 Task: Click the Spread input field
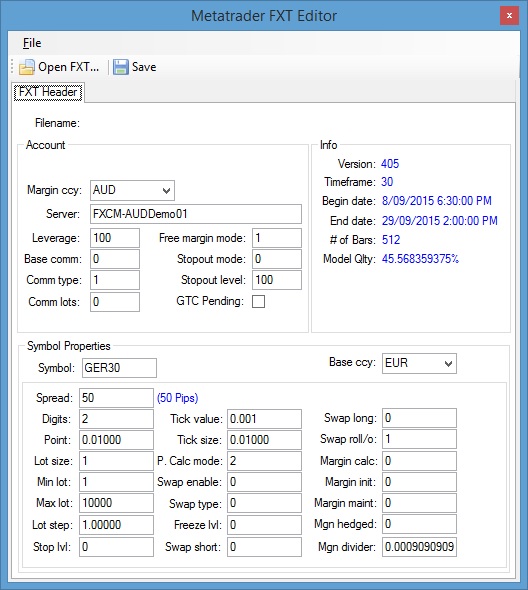tap(116, 398)
